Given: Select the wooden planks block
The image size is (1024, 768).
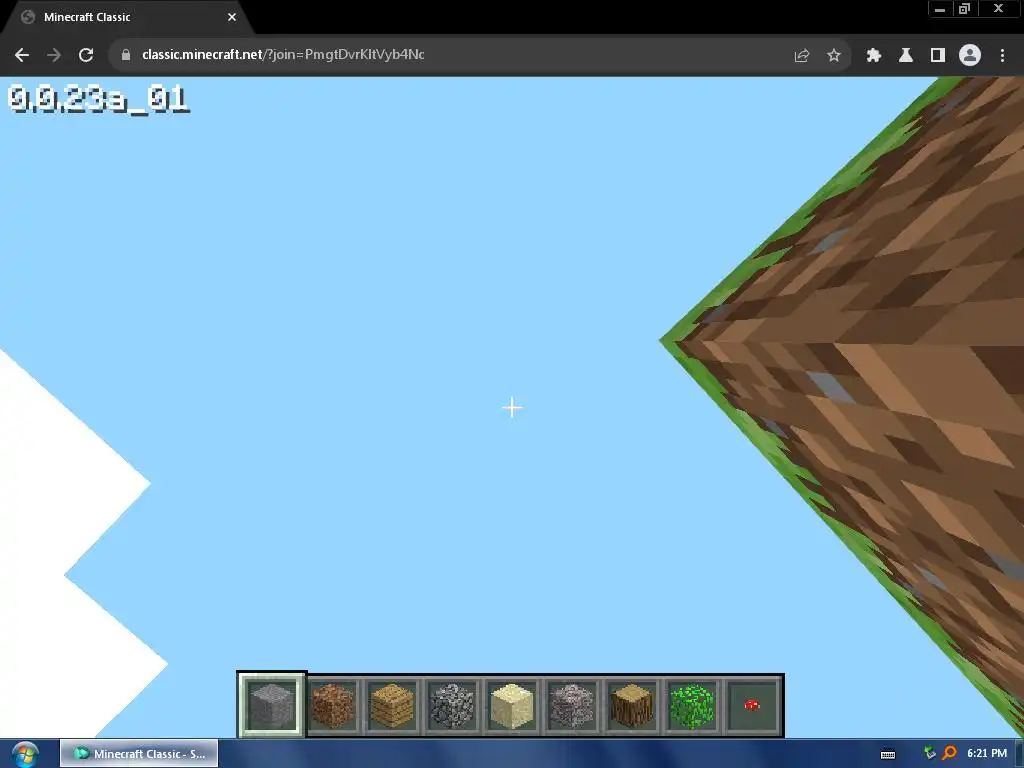Looking at the screenshot, I should [392, 705].
